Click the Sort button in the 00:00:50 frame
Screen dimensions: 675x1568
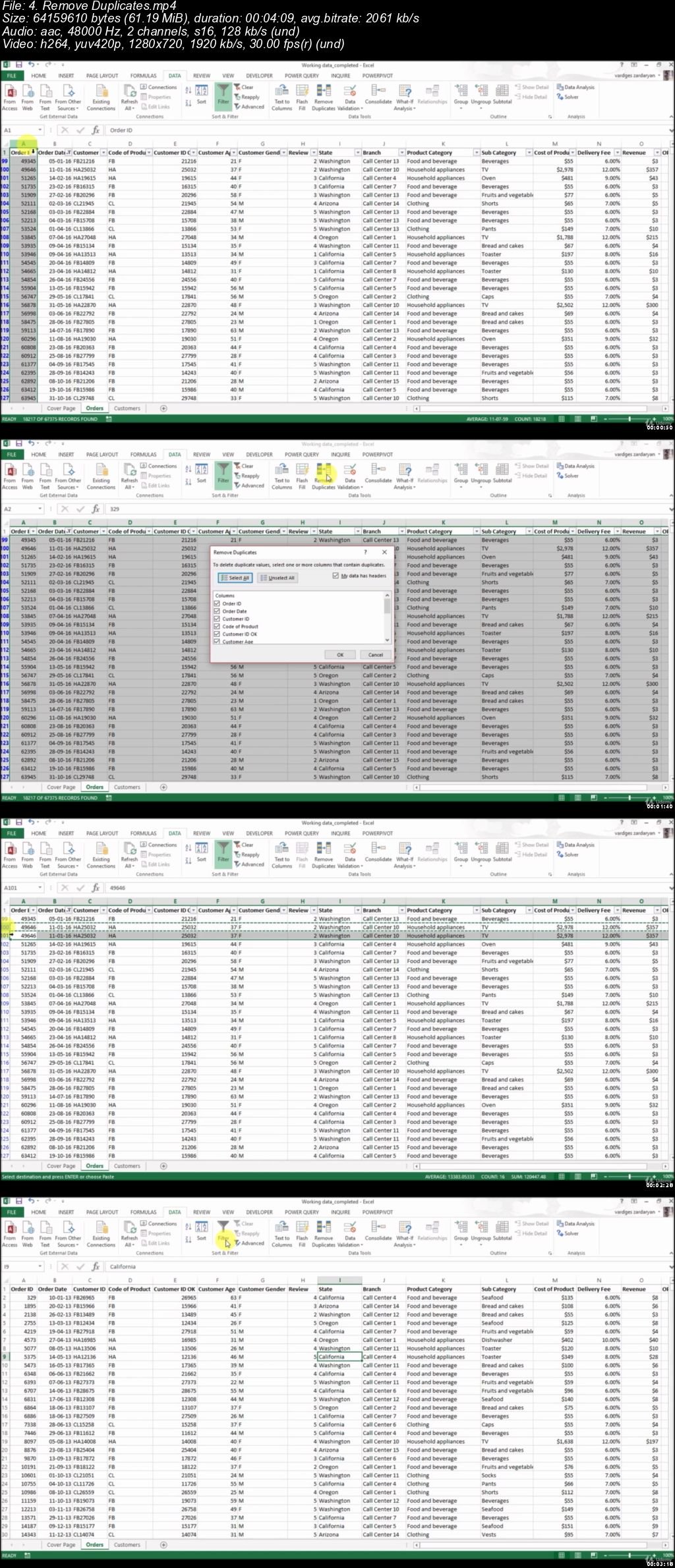(202, 95)
